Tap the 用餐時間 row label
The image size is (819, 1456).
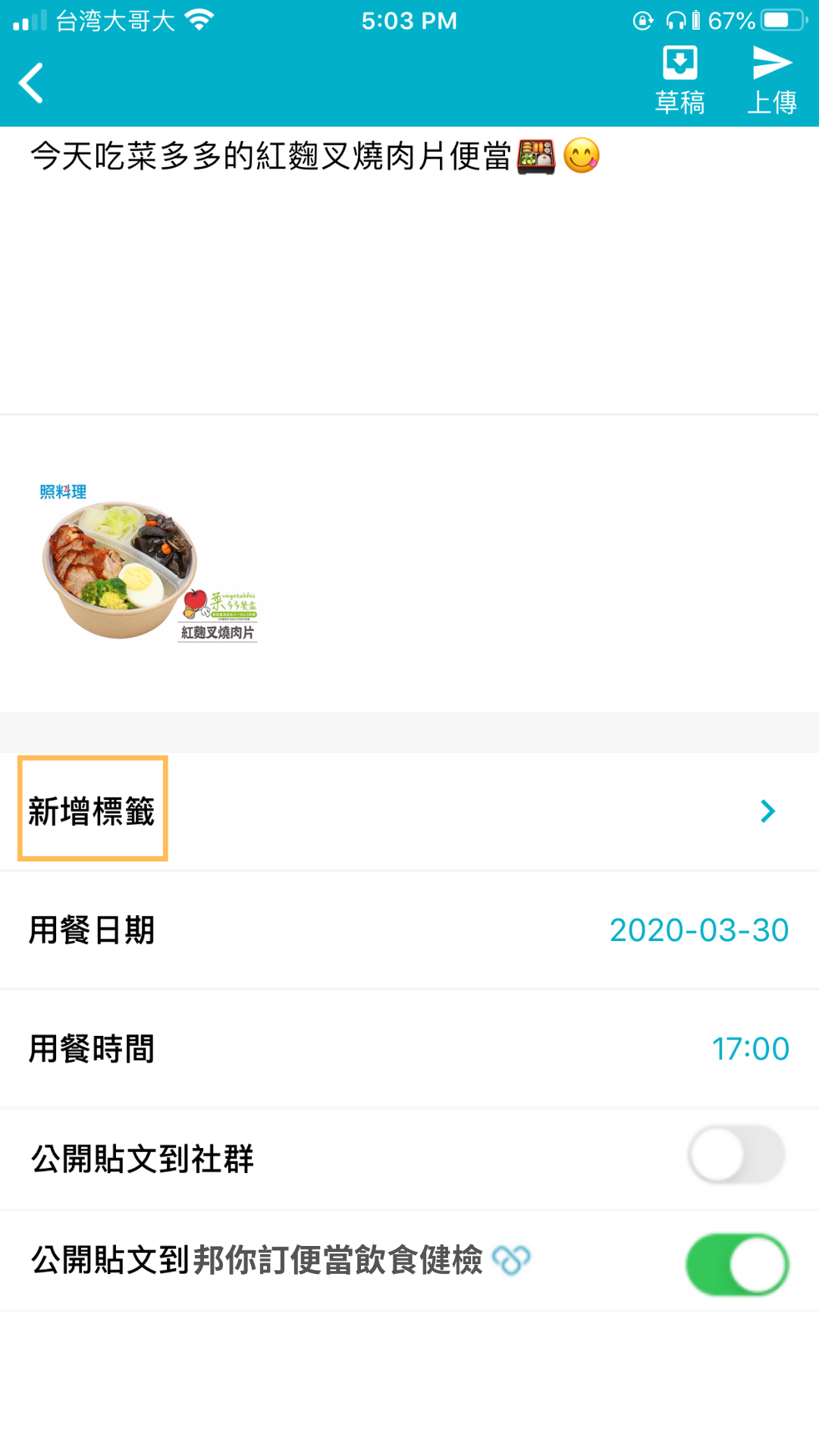point(92,1049)
